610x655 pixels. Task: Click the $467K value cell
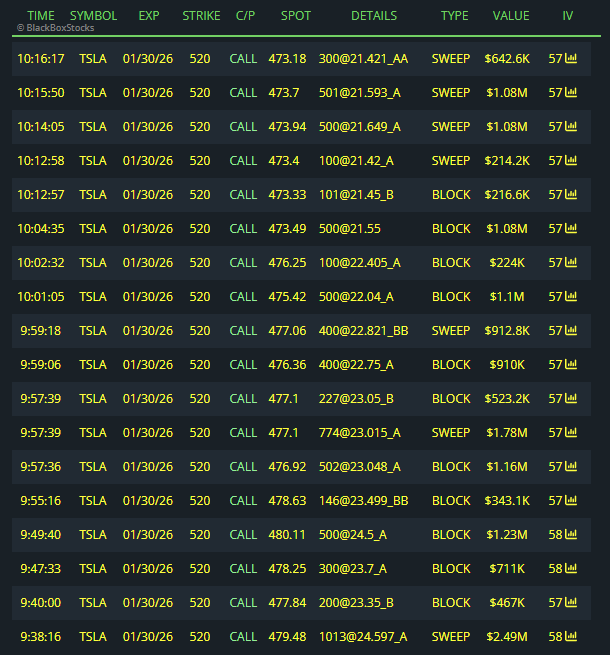(507, 602)
